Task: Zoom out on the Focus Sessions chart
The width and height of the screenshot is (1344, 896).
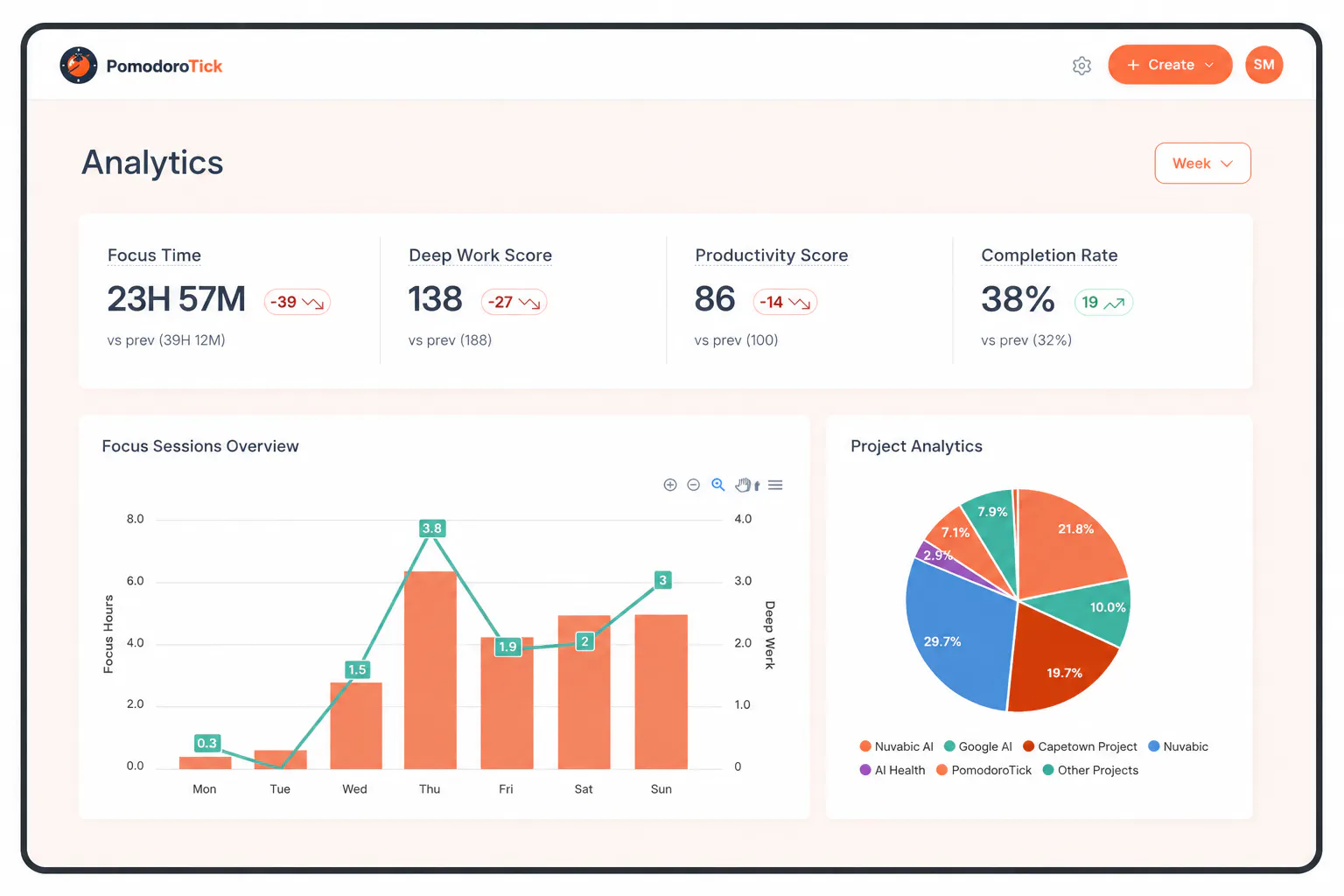Action: click(x=694, y=485)
